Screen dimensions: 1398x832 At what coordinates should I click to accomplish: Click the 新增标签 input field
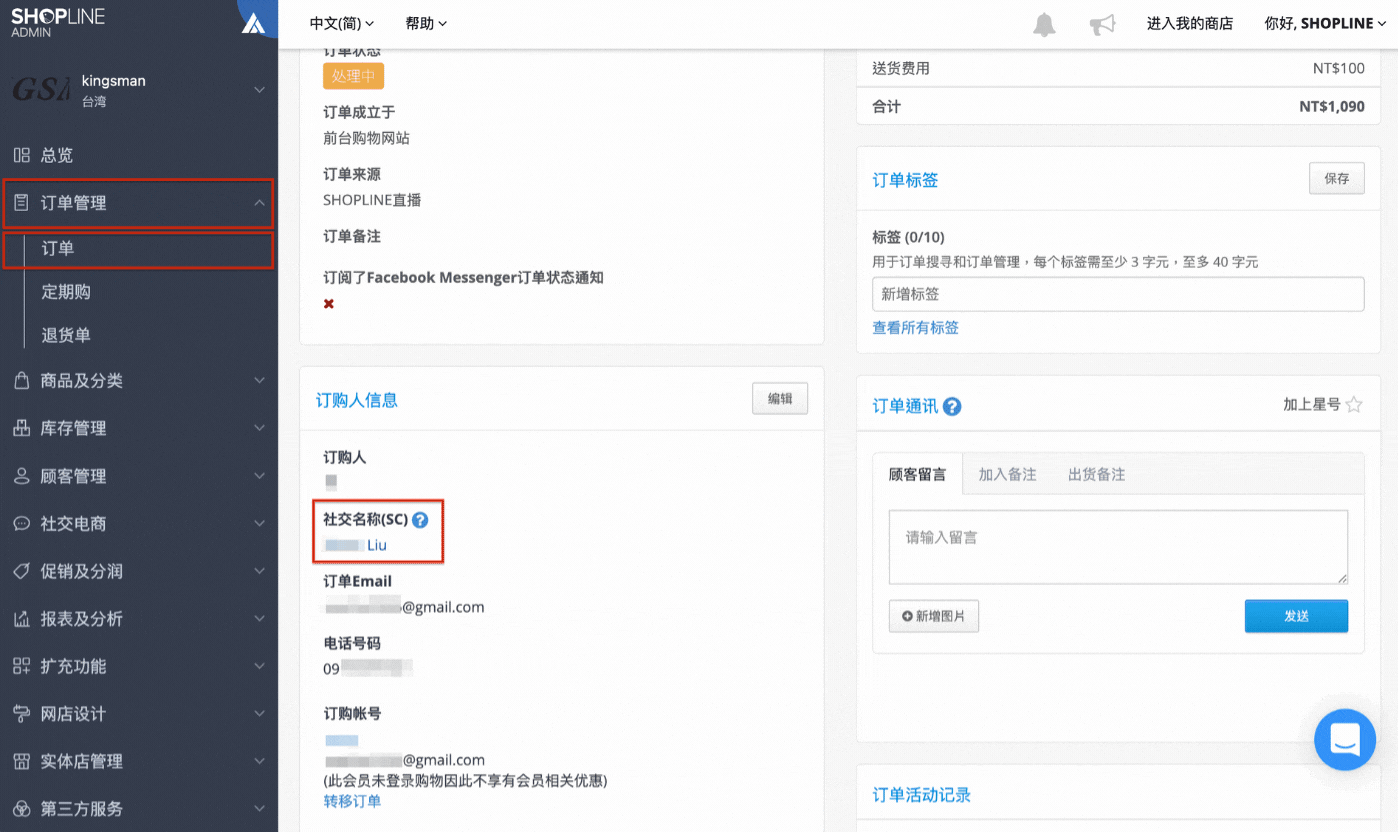click(1118, 294)
